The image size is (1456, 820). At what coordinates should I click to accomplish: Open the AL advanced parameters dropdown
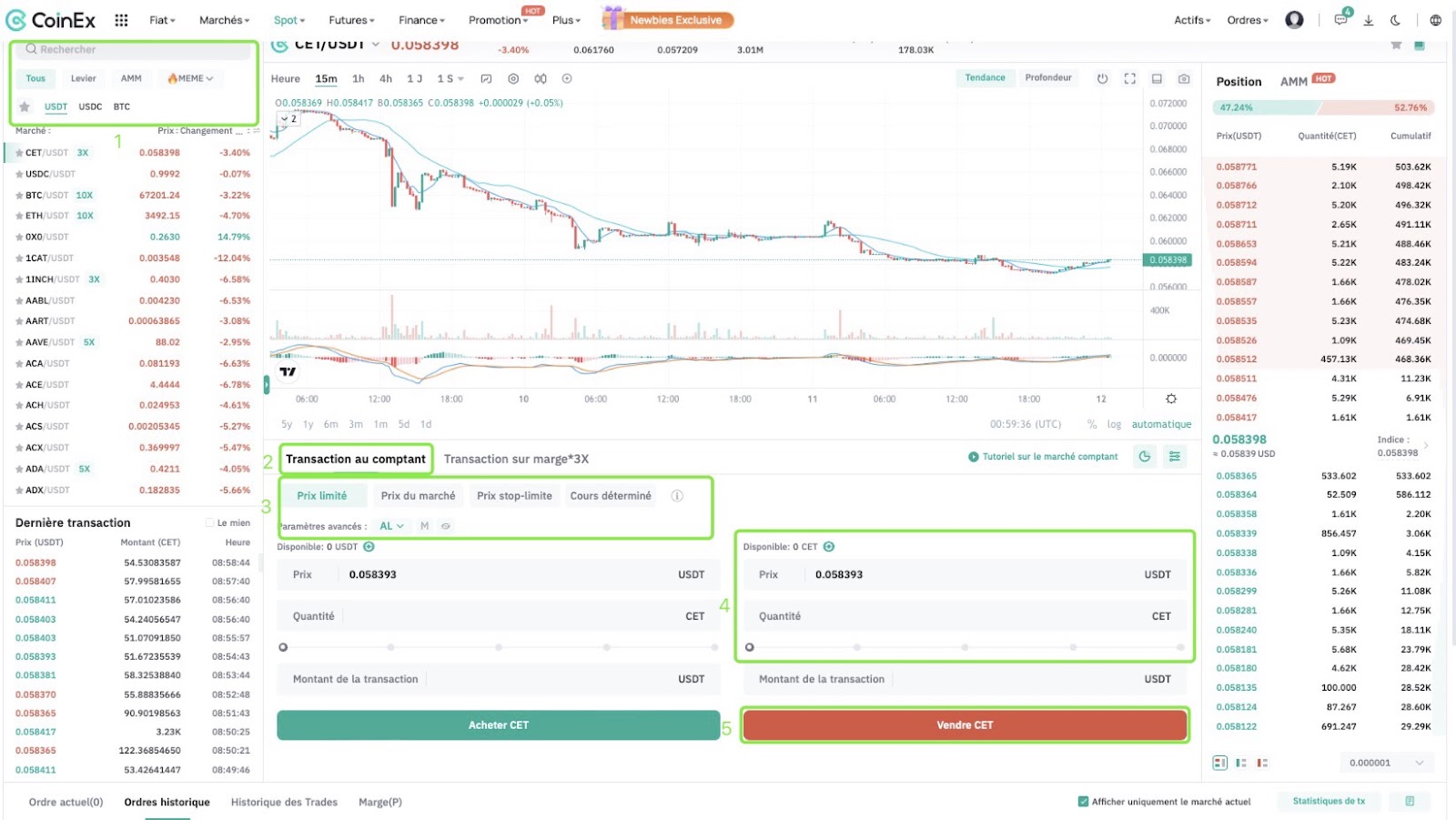pyautogui.click(x=391, y=526)
